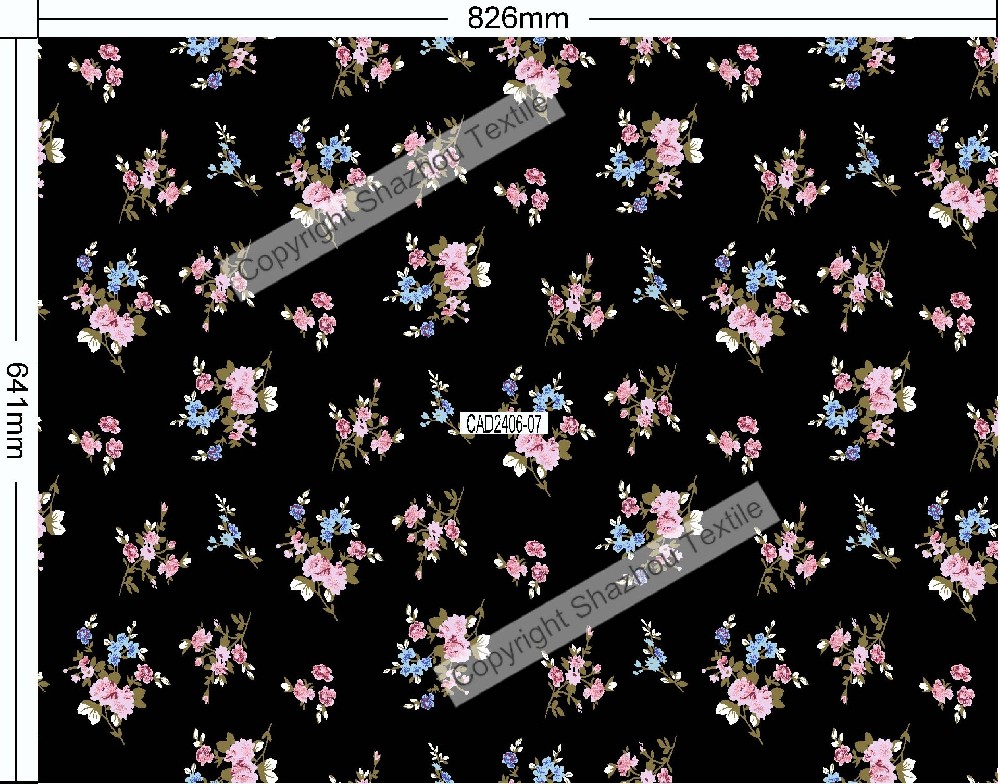Click the dimension line right of 826mm text
The width and height of the screenshot is (1000, 784).
tap(790, 19)
